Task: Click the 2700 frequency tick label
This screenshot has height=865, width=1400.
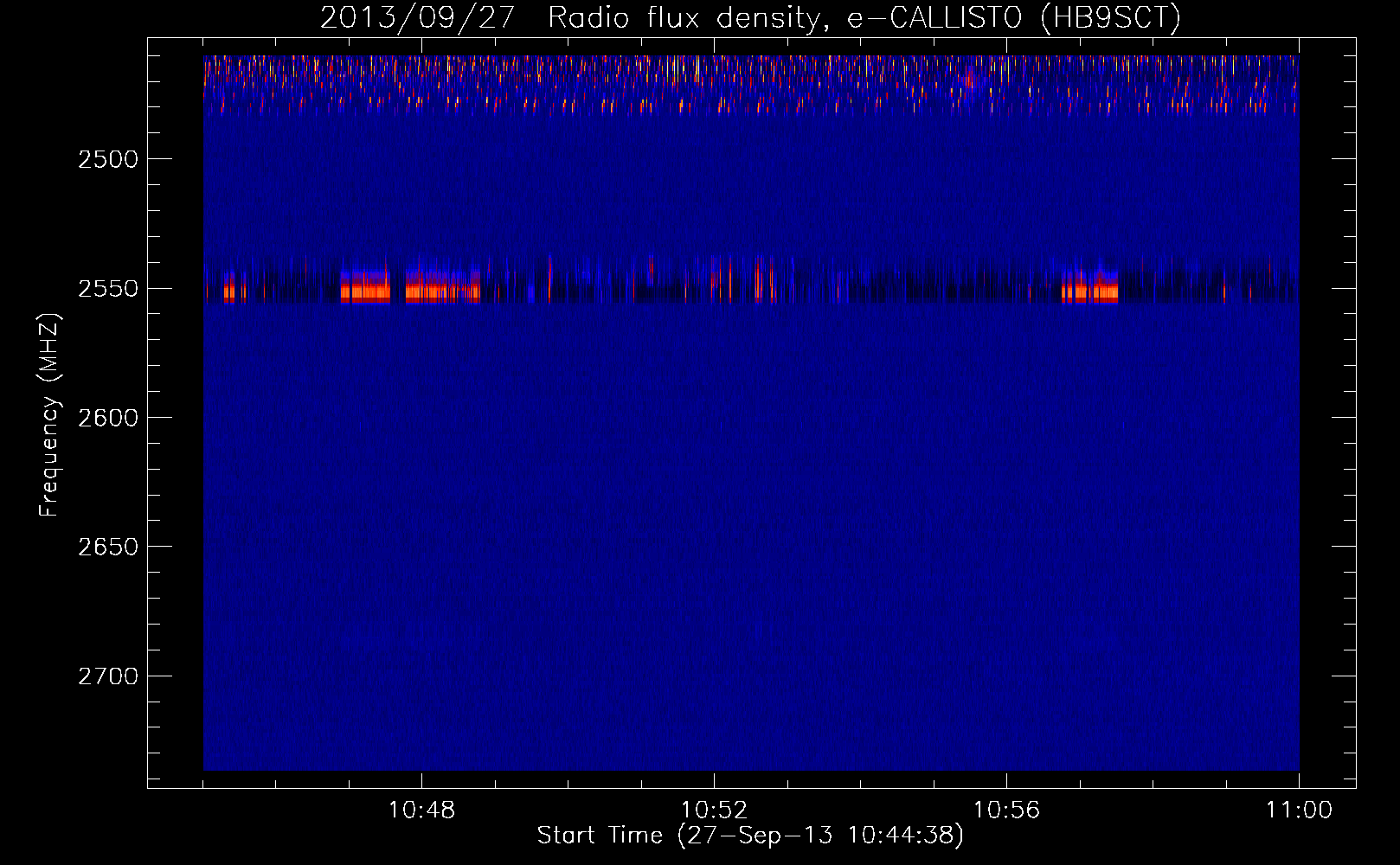Action: (108, 676)
